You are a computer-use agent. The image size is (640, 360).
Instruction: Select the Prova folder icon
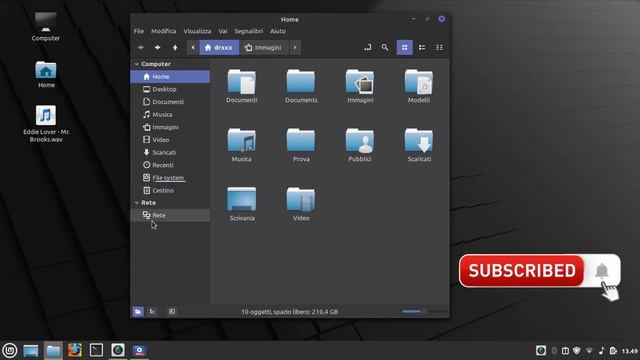pos(301,141)
